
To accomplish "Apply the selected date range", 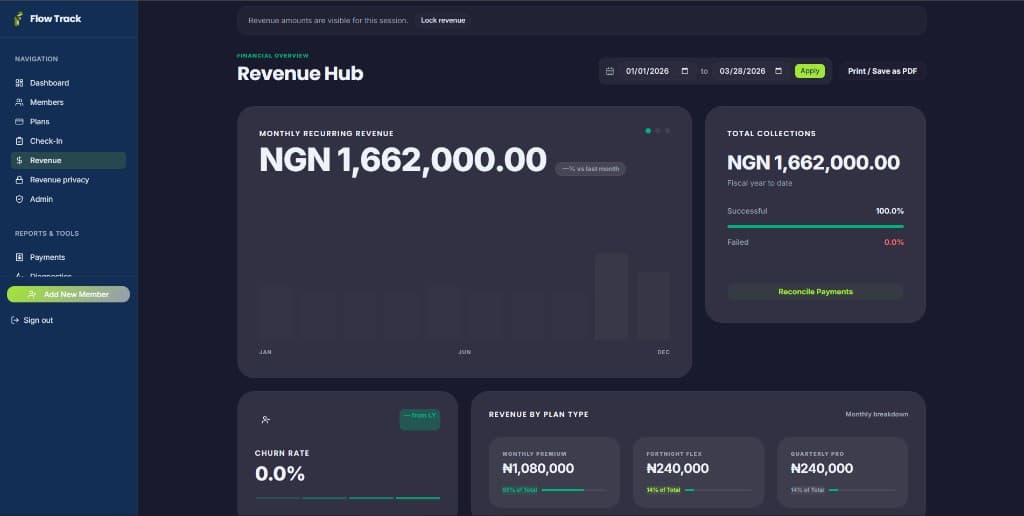I will tap(810, 71).
